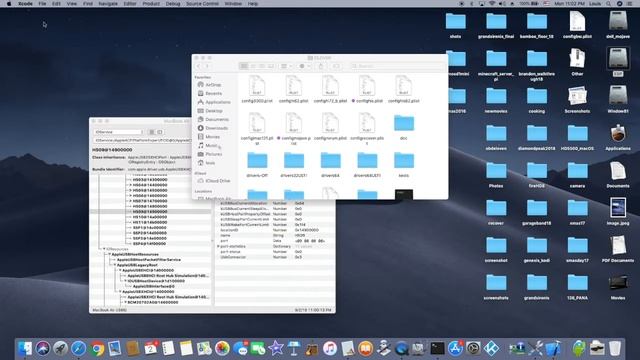Collapse the AppleUSBHostResources node
The width and height of the screenshot is (640, 360).
pos(109,254)
